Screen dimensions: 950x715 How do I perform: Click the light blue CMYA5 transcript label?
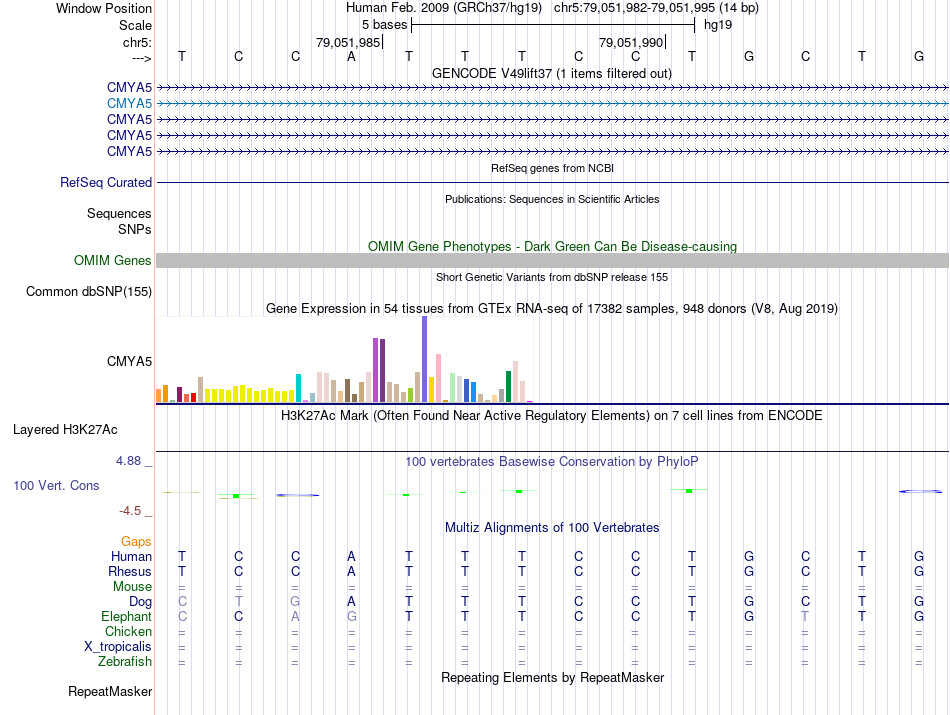pyautogui.click(x=129, y=104)
